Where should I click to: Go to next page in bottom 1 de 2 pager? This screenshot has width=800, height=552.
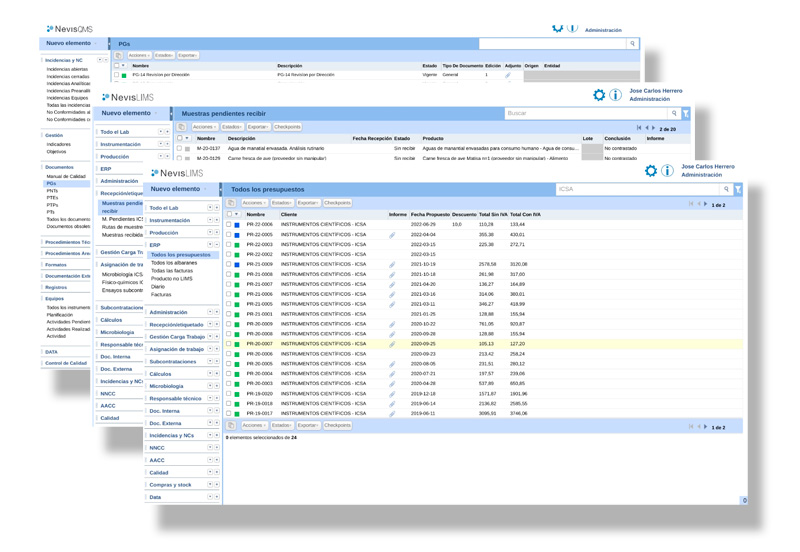pyautogui.click(x=706, y=427)
